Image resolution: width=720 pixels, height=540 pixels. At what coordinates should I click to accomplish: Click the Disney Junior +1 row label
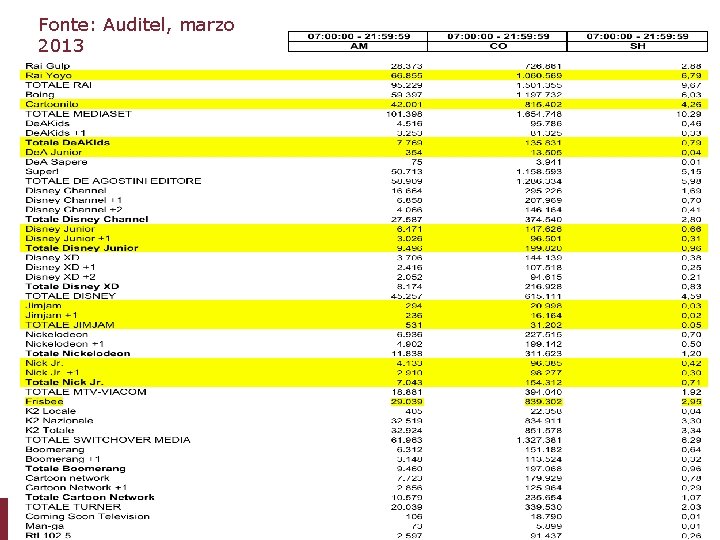[x=68, y=238]
